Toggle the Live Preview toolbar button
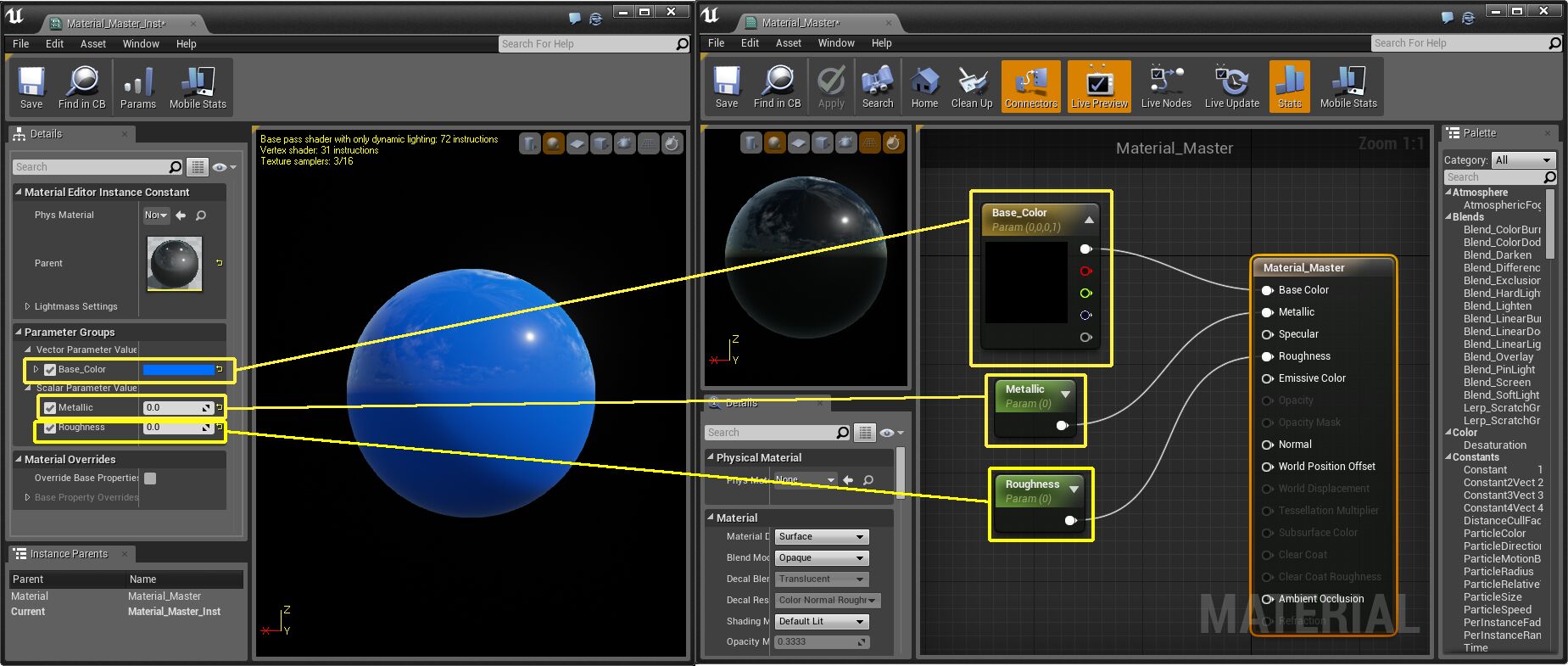The width and height of the screenshot is (1568, 666). [1099, 87]
